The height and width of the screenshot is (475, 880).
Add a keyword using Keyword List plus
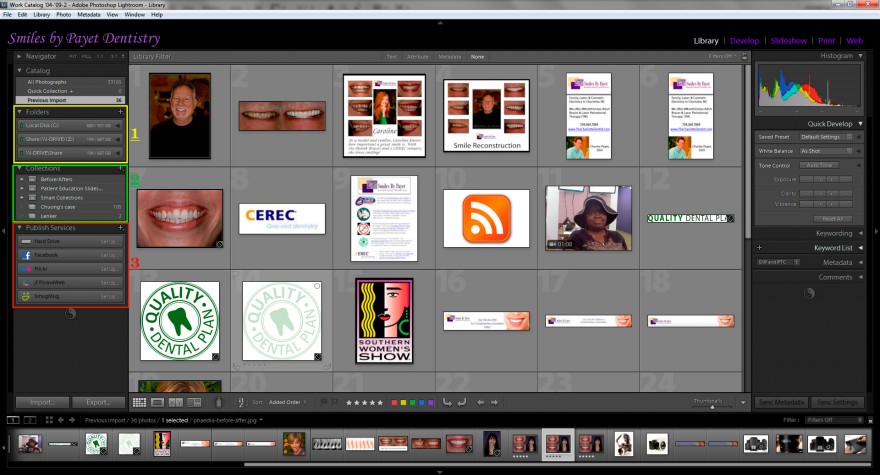(759, 248)
